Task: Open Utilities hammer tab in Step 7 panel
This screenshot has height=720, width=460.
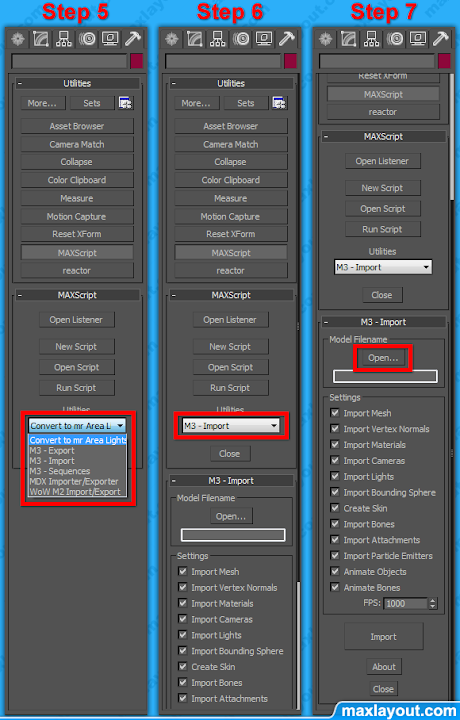Action: 440,39
